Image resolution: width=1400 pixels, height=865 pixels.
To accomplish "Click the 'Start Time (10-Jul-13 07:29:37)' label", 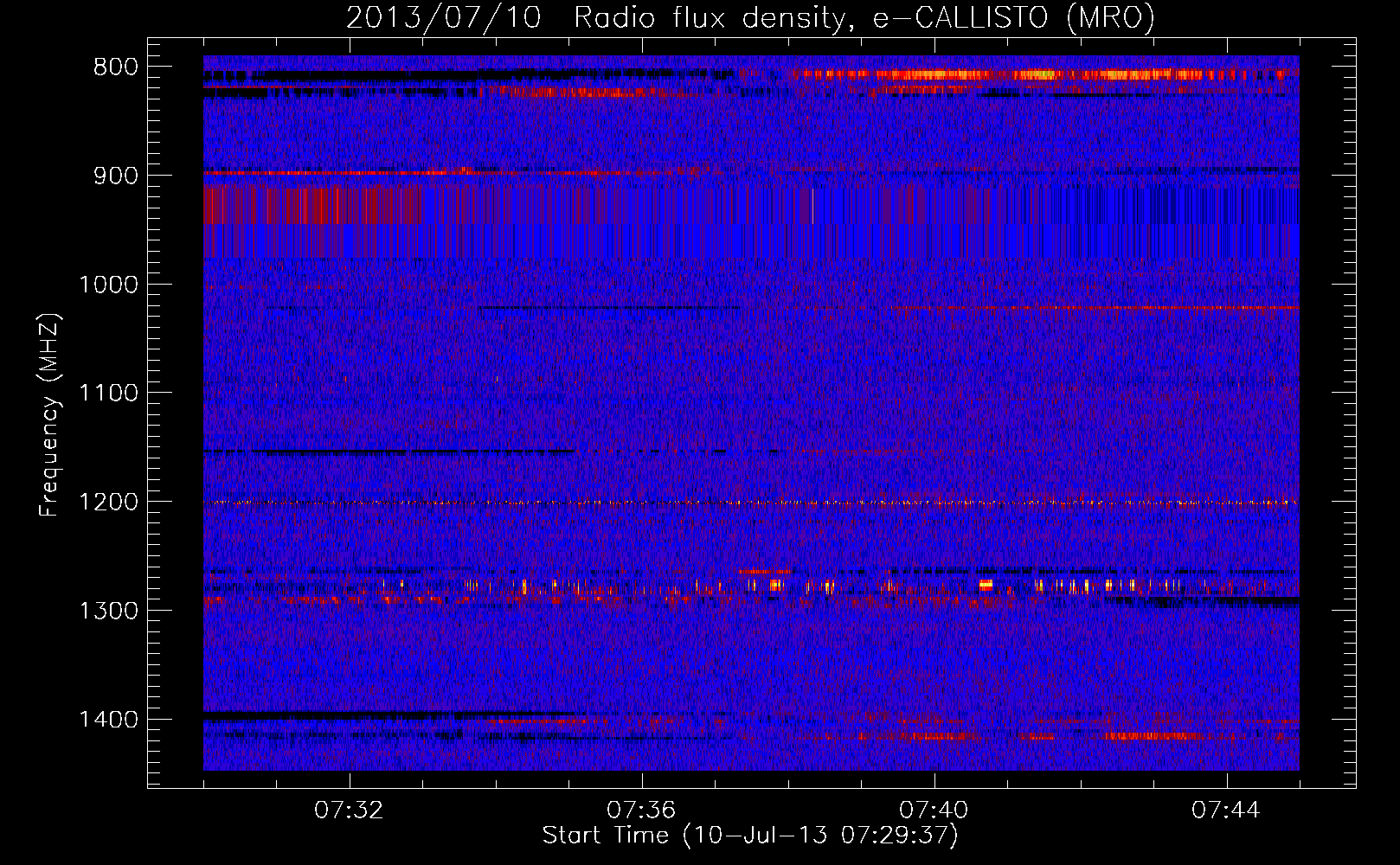I will (750, 836).
